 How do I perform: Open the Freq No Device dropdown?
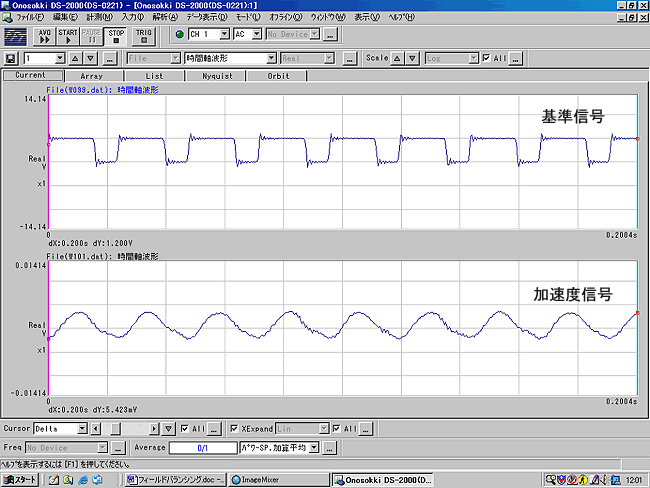click(102, 448)
